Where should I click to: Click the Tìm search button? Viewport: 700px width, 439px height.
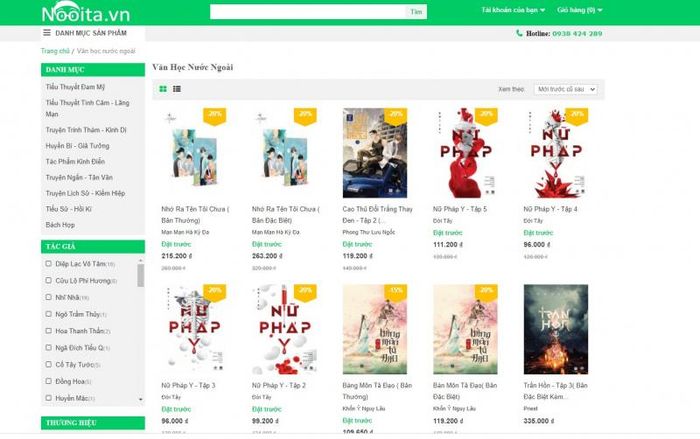tap(416, 12)
